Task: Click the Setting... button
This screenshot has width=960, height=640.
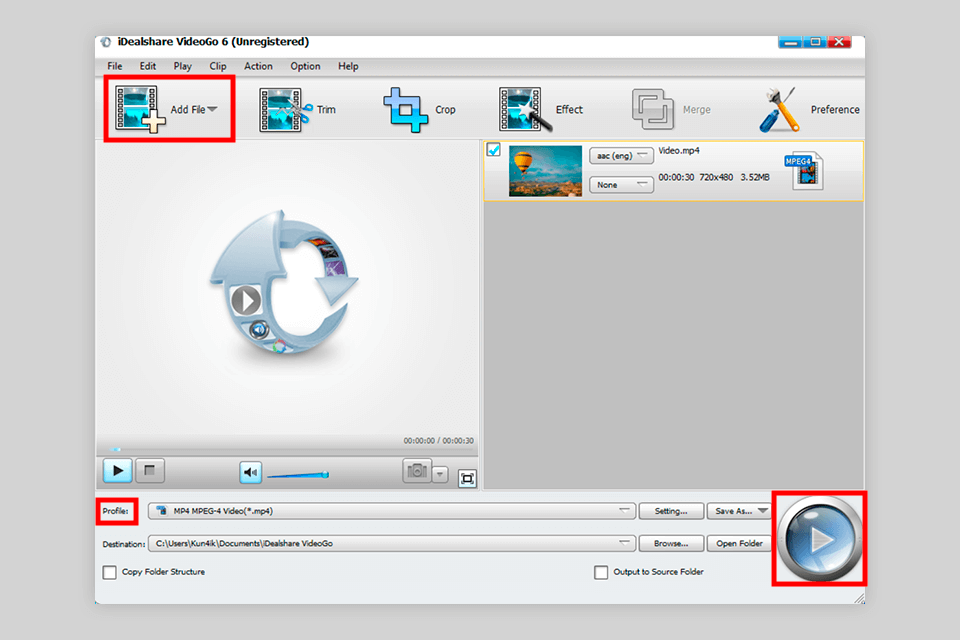Action: point(671,511)
